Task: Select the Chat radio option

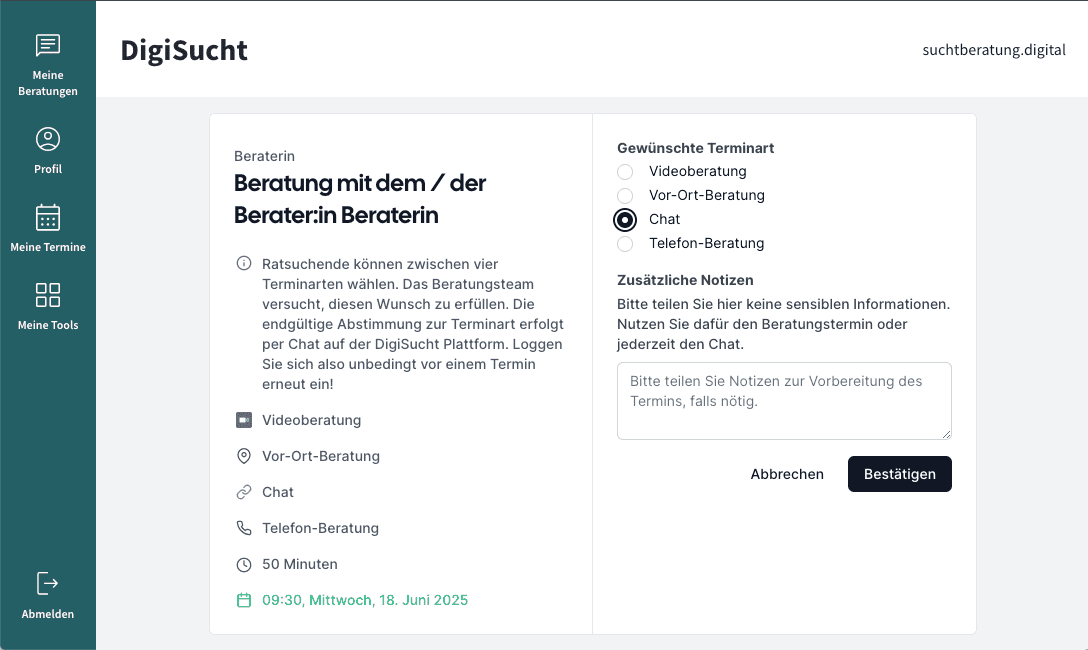Action: click(x=625, y=220)
